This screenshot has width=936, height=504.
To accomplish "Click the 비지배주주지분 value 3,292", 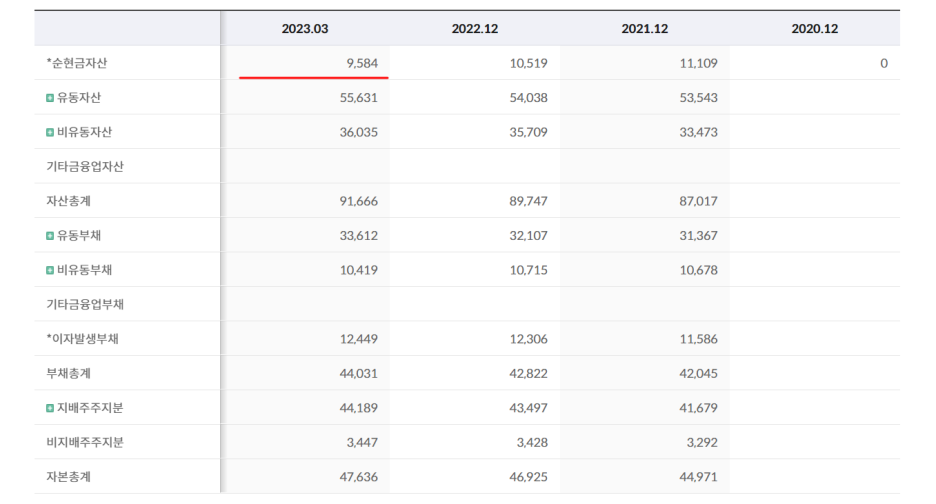I will (702, 442).
